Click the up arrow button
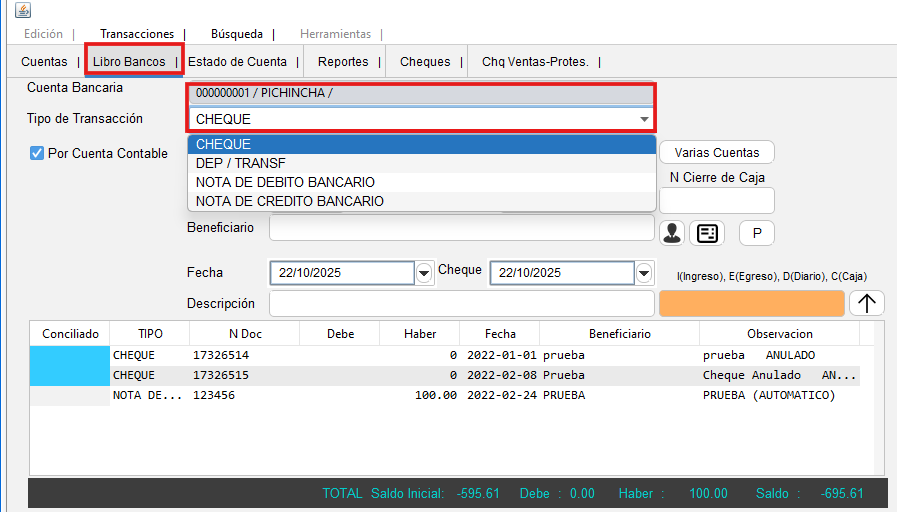 (866, 303)
